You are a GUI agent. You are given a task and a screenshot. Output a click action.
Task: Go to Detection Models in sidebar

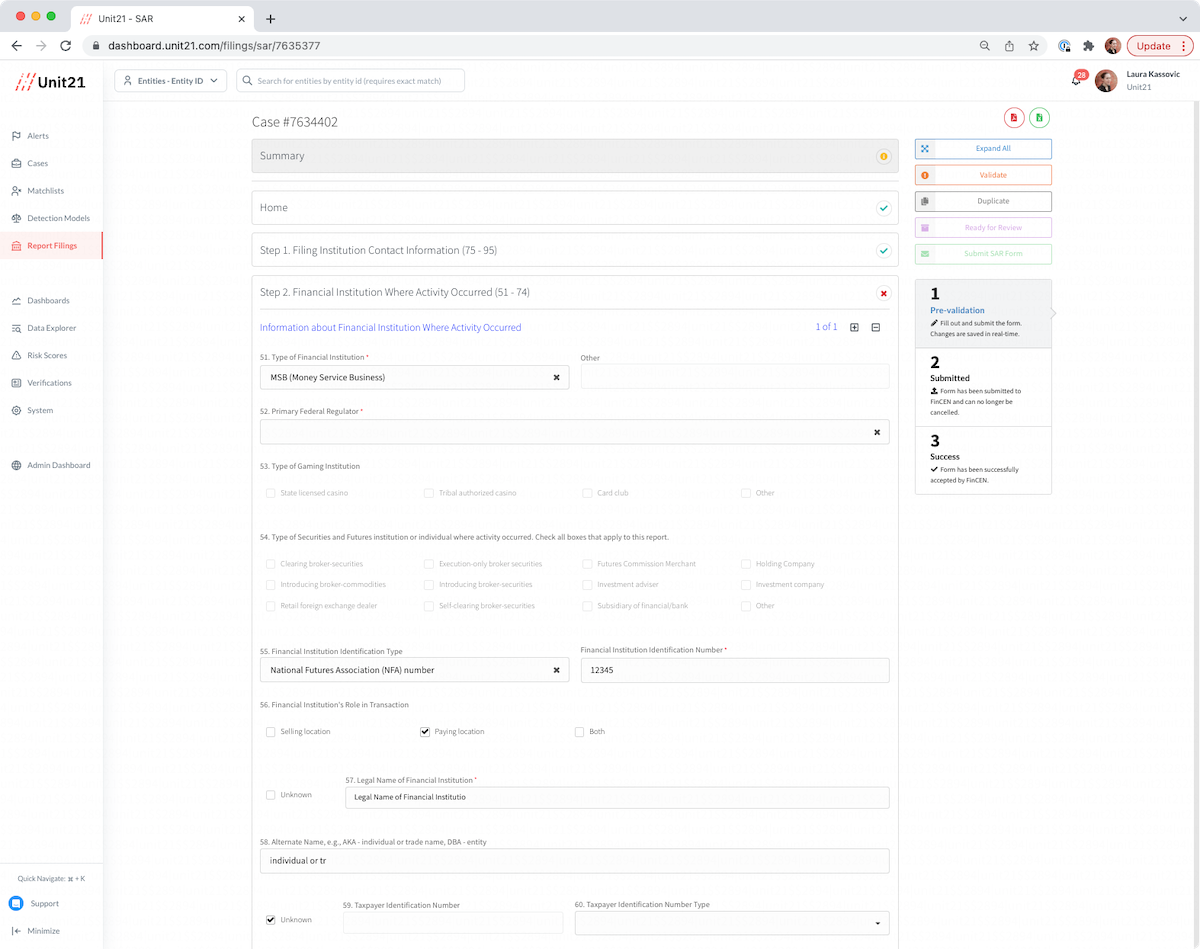[58, 218]
